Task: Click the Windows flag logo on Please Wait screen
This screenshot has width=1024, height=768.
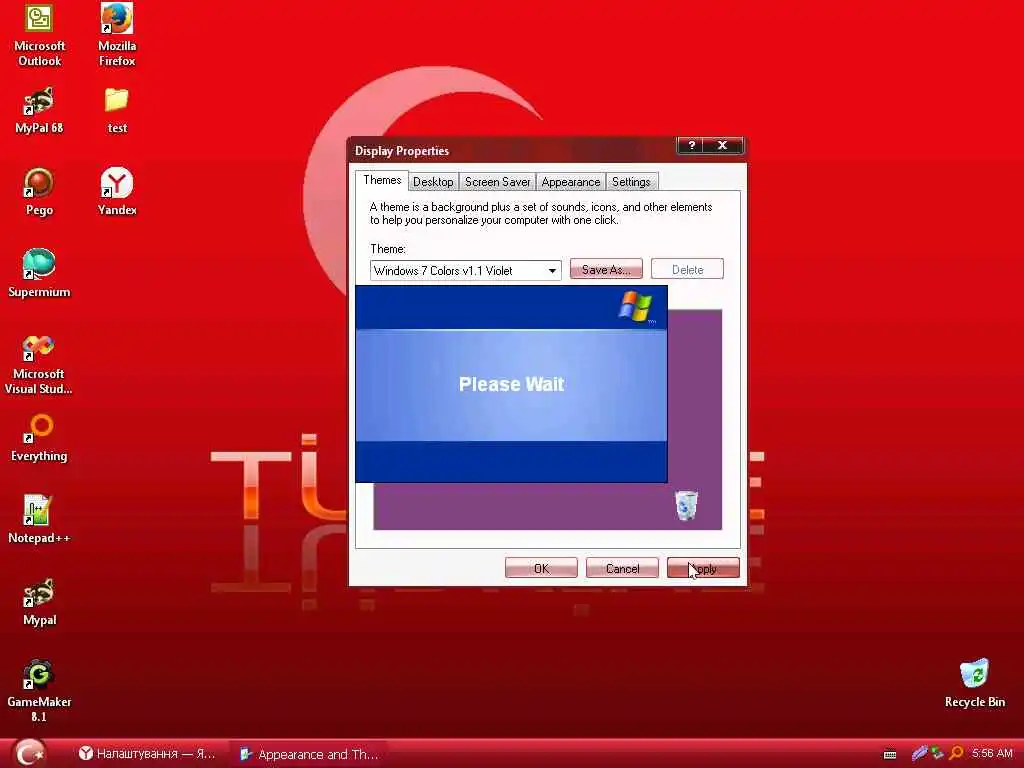Action: click(635, 307)
